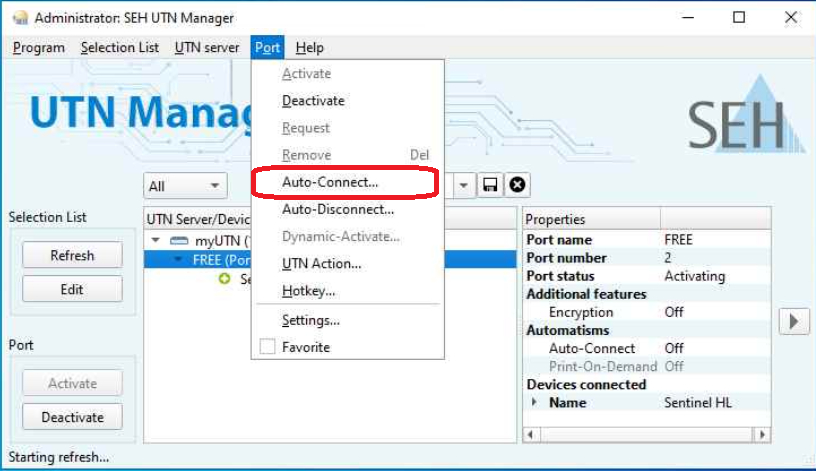The width and height of the screenshot is (816, 471).
Task: Open the All filter dropdown
Action: click(x=185, y=186)
